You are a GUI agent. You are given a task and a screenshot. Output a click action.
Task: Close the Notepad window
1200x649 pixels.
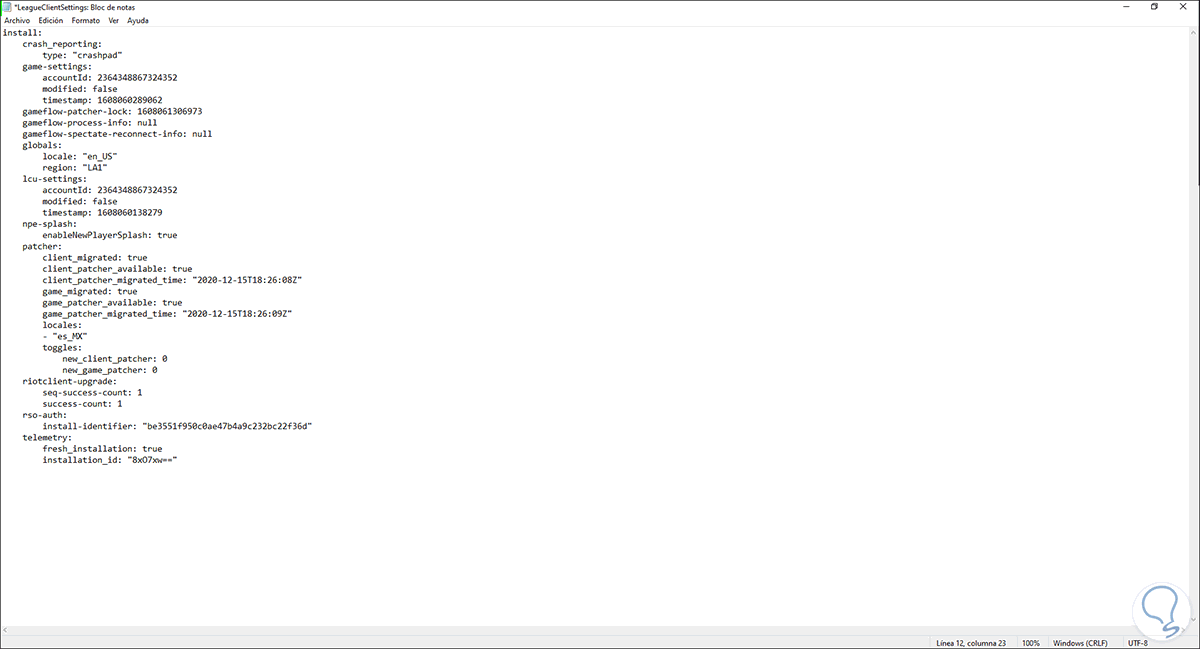(x=1184, y=7)
